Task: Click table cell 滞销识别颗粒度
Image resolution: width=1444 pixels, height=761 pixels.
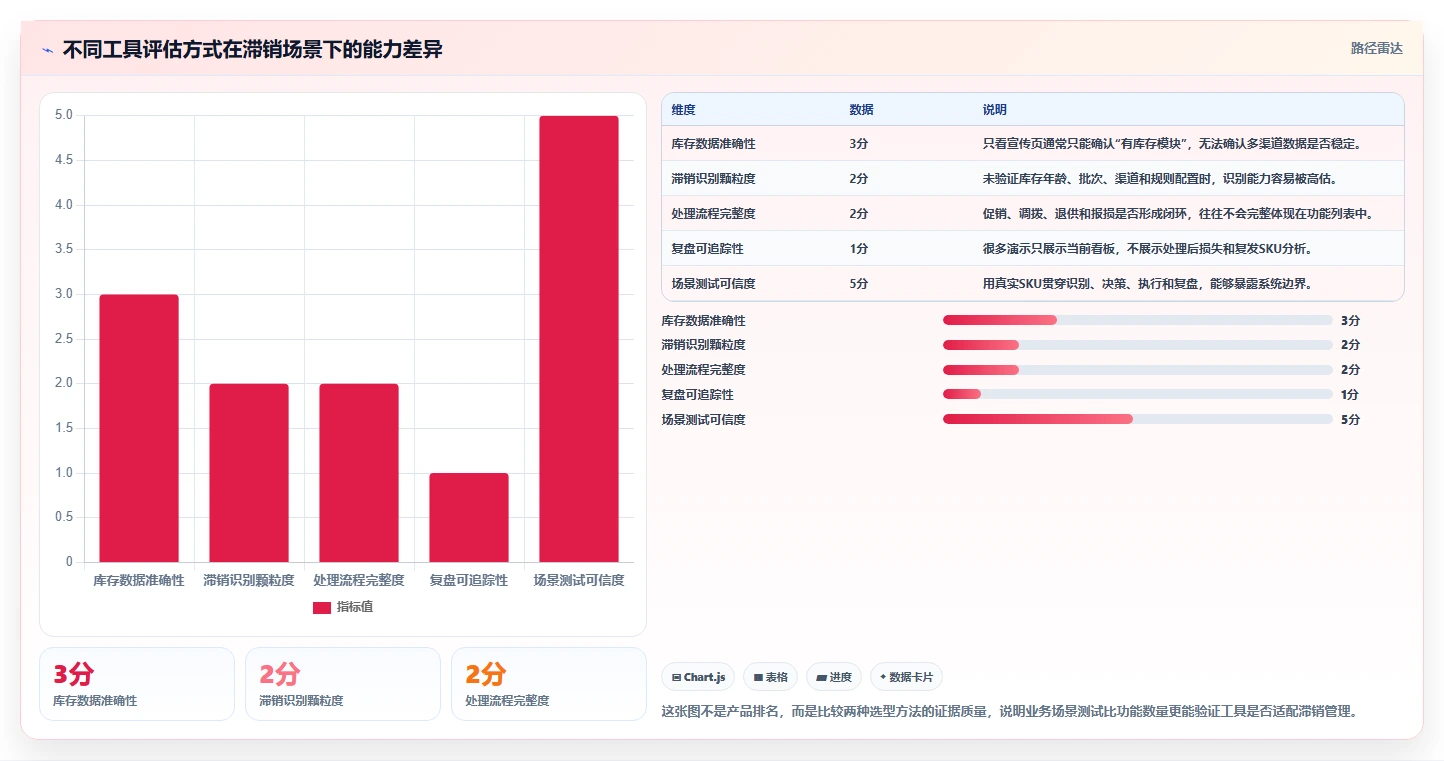Action: (714, 179)
